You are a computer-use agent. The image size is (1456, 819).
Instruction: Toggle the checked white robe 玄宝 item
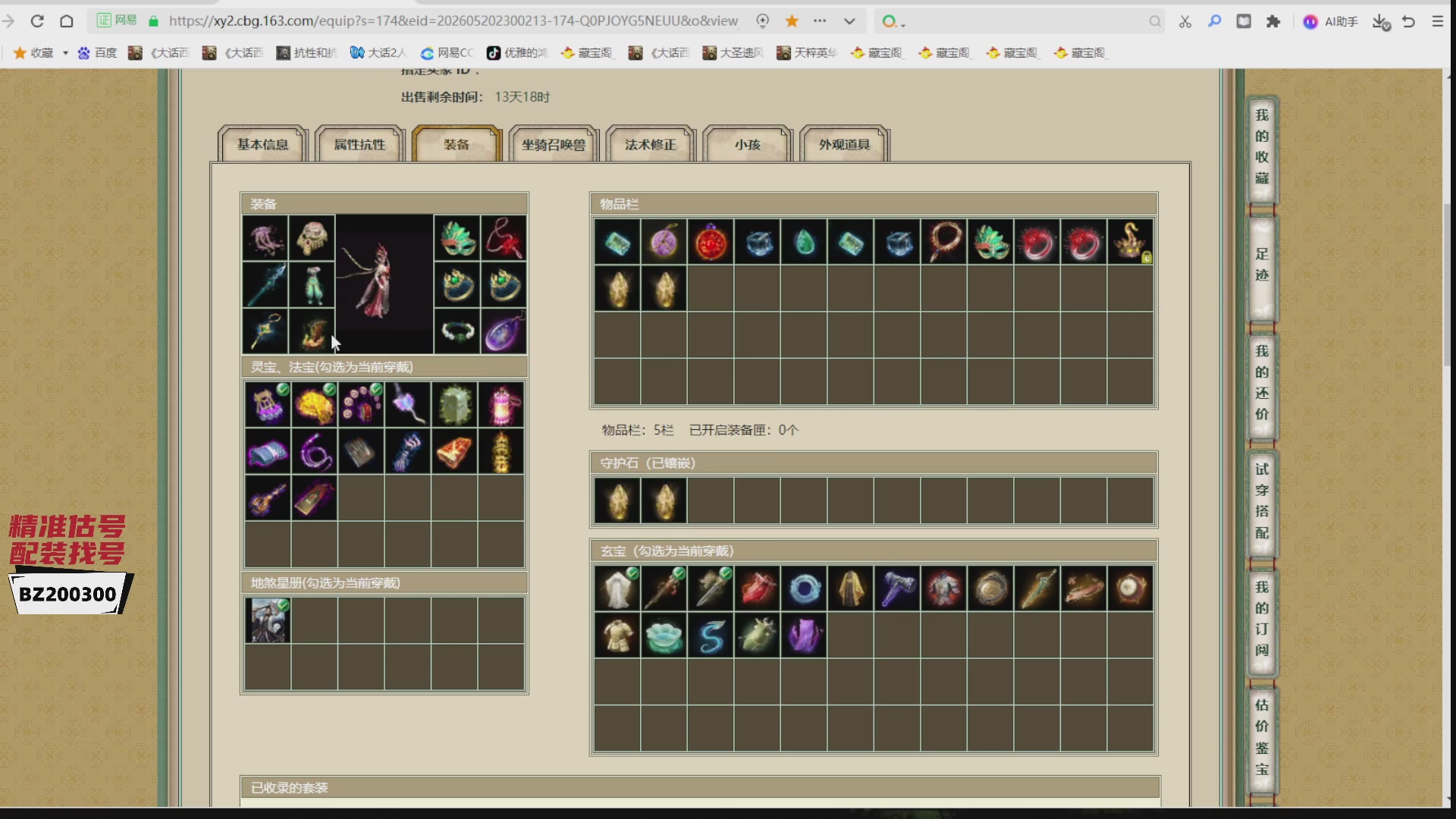click(x=617, y=588)
